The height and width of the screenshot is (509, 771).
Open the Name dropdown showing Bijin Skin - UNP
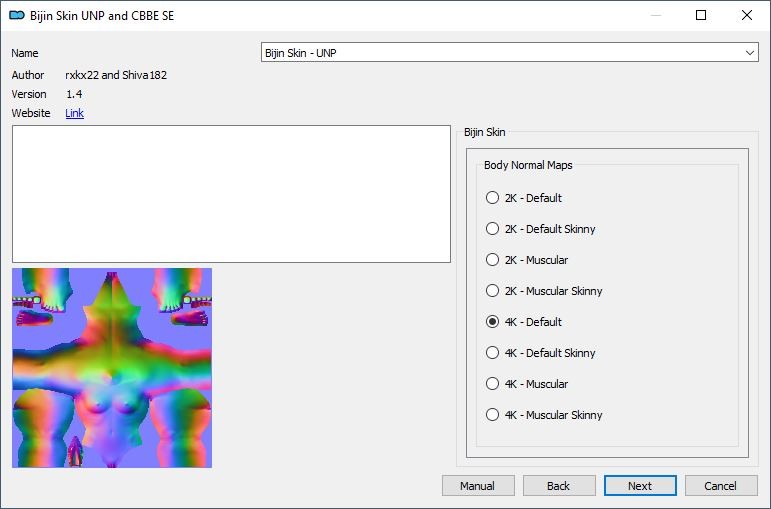pos(509,53)
